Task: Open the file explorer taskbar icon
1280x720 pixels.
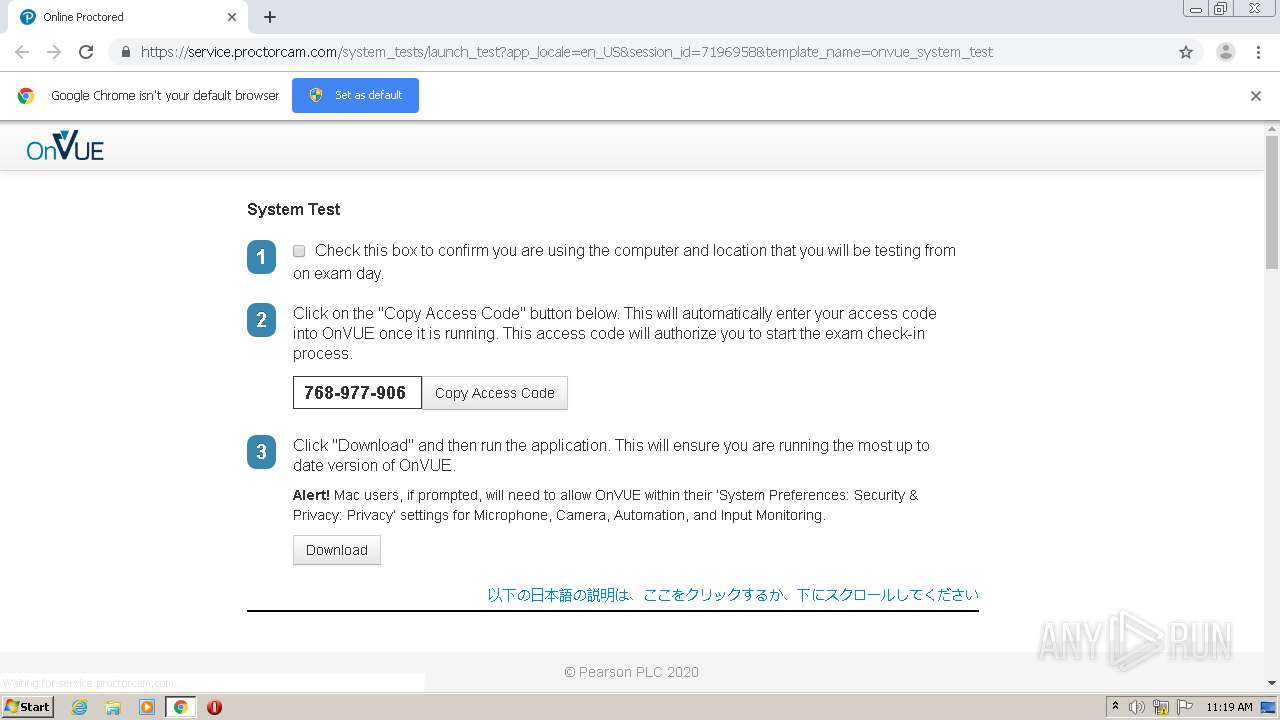Action: click(x=113, y=707)
